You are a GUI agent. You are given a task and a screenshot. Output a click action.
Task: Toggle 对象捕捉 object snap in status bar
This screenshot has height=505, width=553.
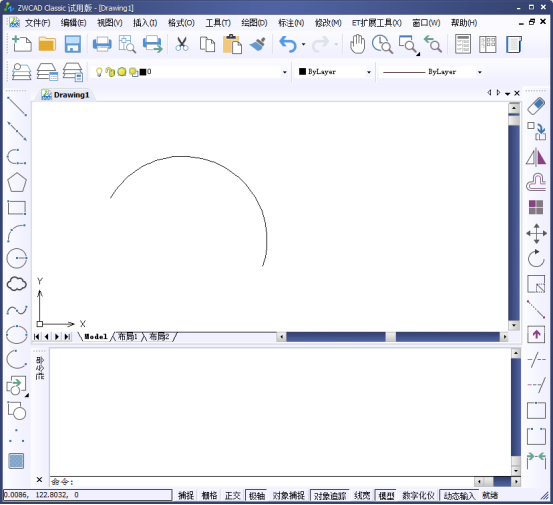point(288,495)
